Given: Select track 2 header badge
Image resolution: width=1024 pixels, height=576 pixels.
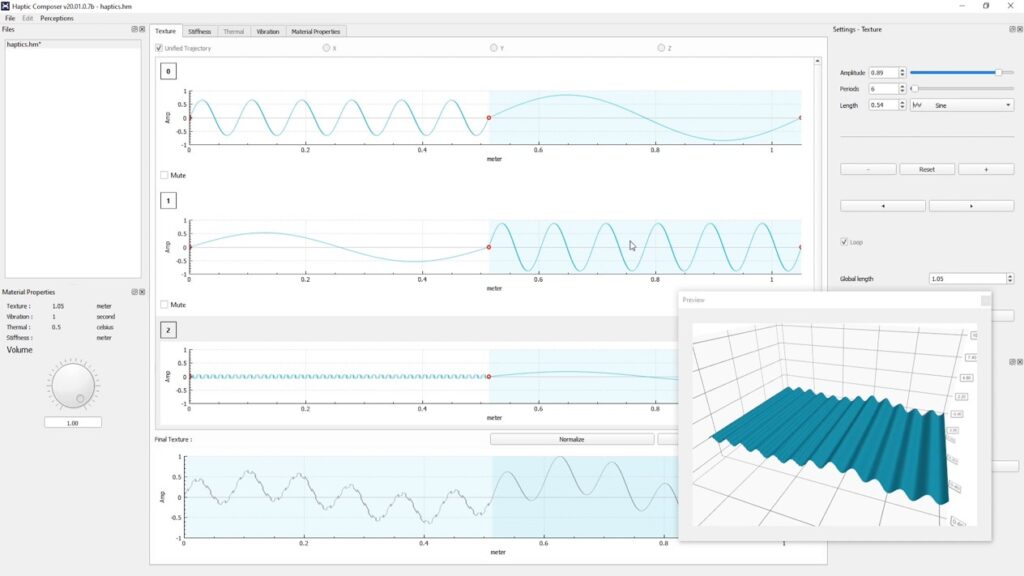Looking at the screenshot, I should (x=168, y=329).
